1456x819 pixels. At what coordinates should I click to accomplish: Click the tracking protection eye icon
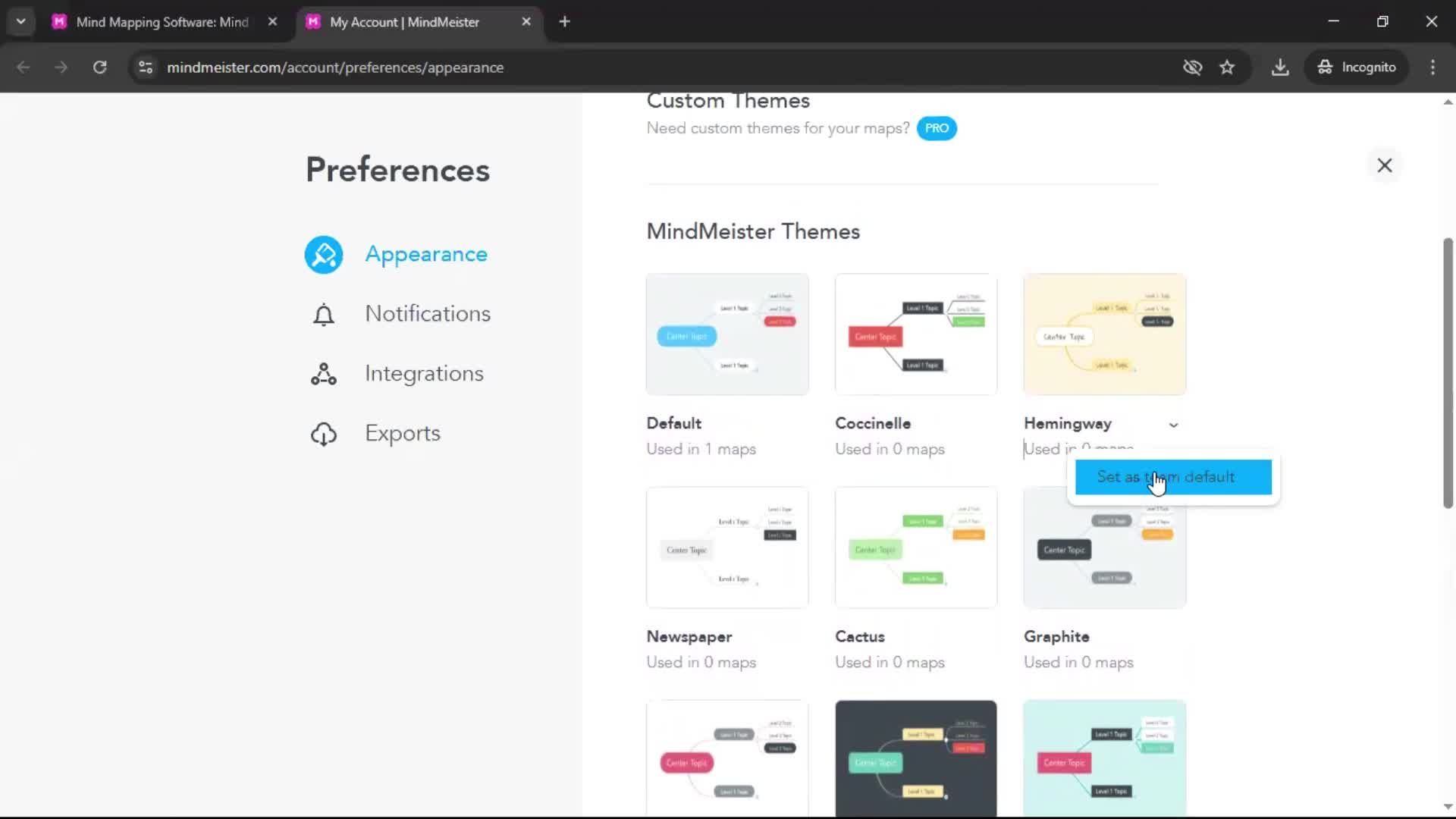(x=1192, y=67)
